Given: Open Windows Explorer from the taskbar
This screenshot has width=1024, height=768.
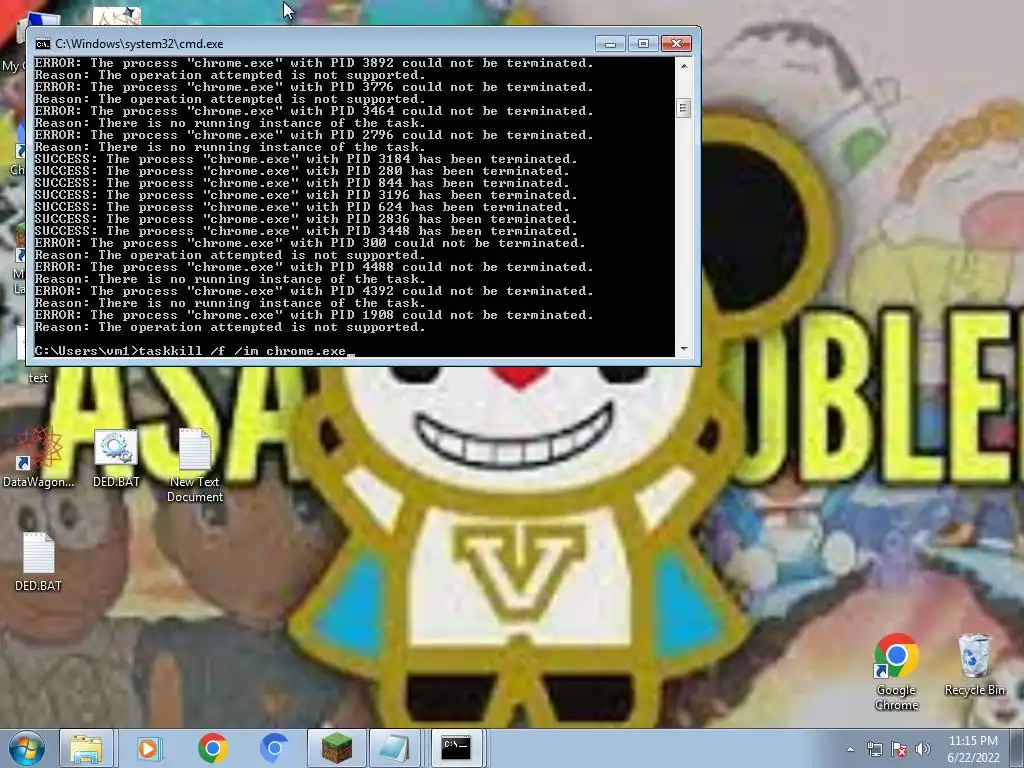Looking at the screenshot, I should (x=86, y=748).
